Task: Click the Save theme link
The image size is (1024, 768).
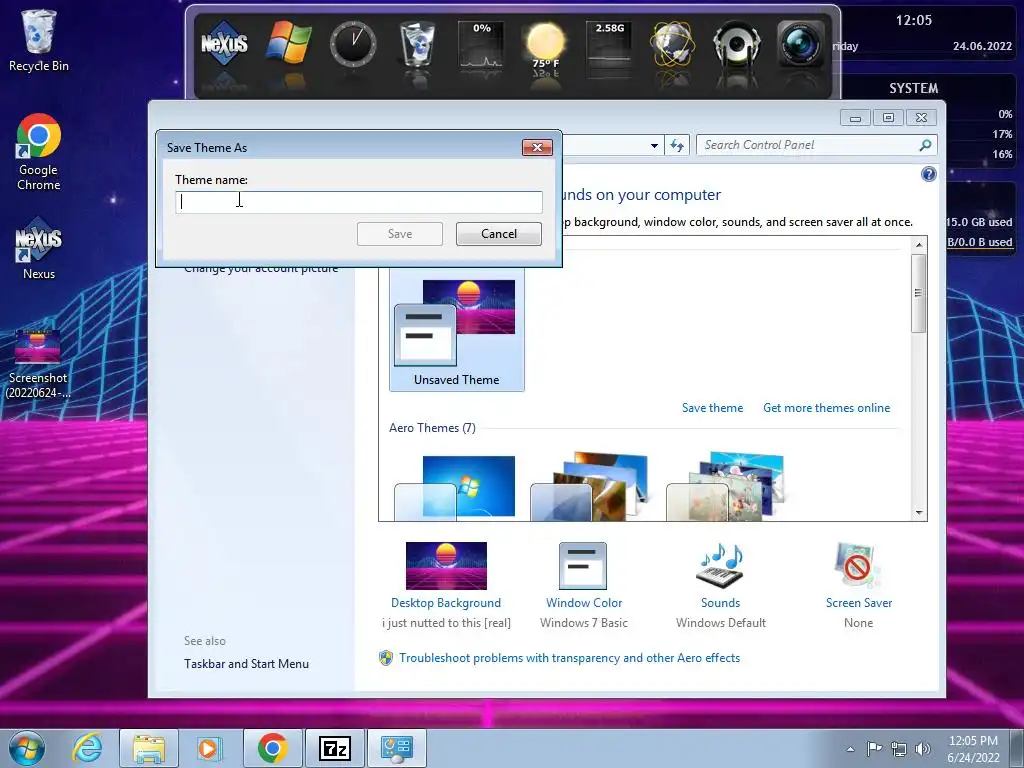Action: click(x=712, y=408)
